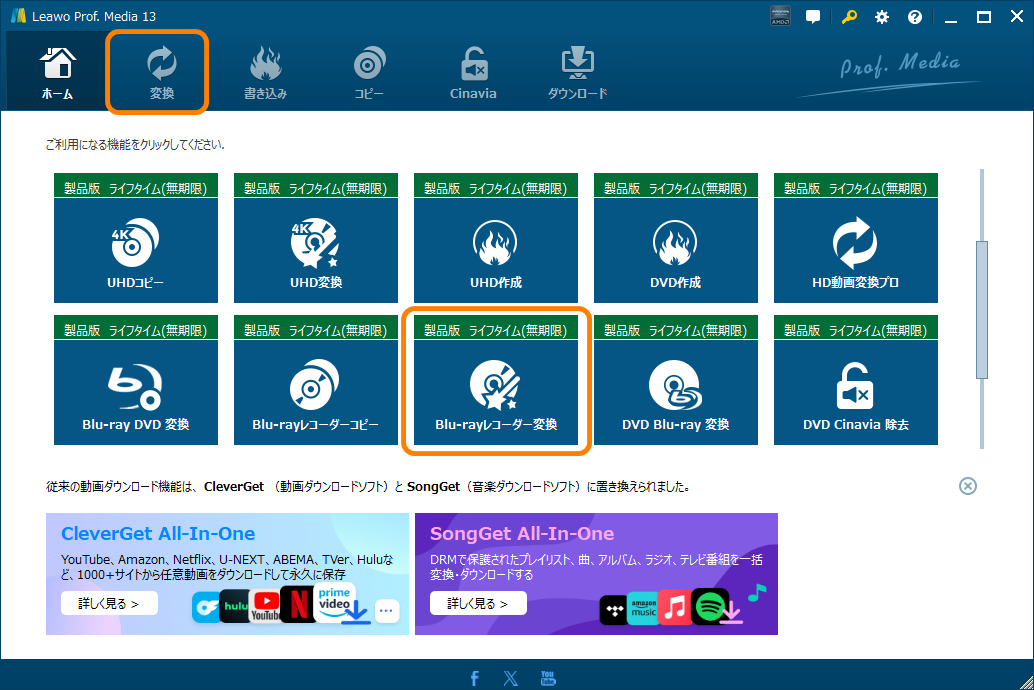Open DVD Cinavia 除去 module
1034x690 pixels.
pos(856,392)
